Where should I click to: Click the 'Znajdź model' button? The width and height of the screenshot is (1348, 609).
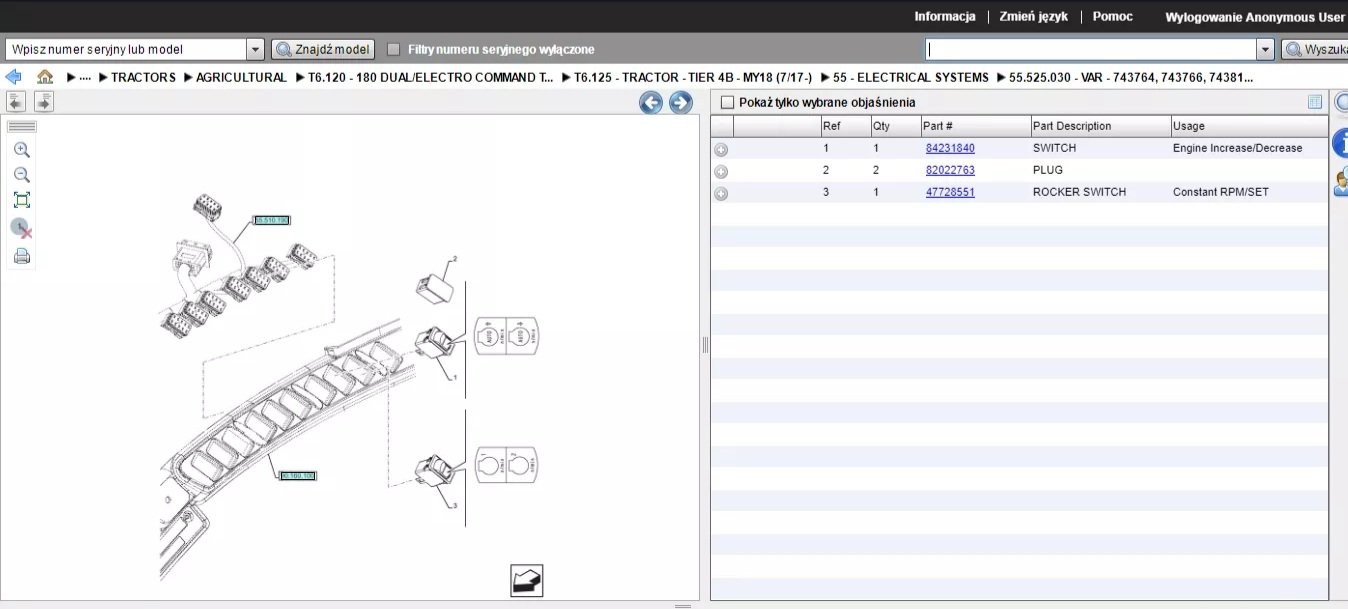point(323,49)
